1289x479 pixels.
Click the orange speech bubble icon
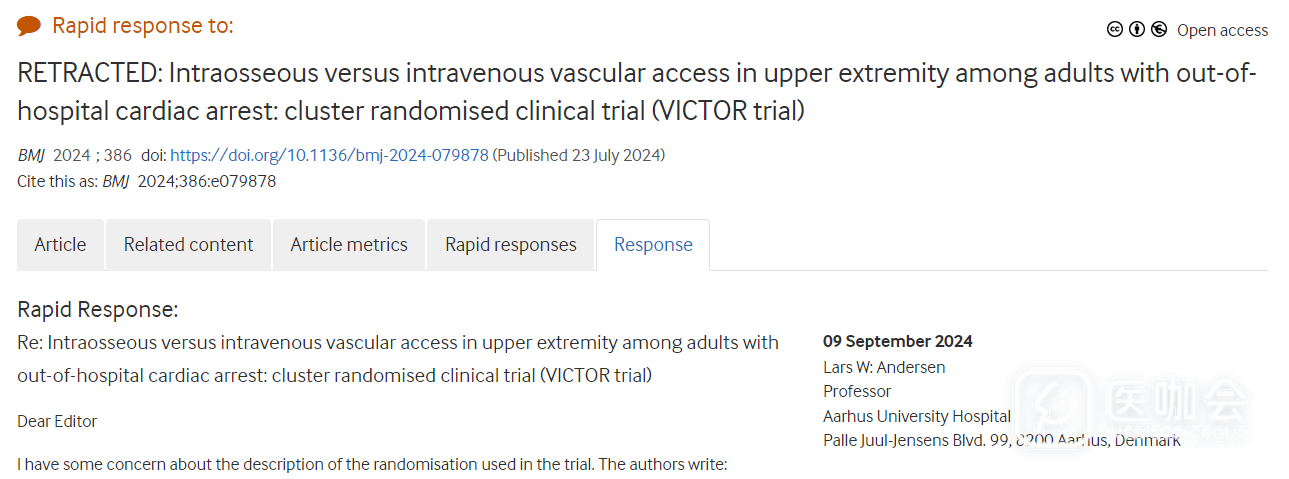tap(29, 26)
